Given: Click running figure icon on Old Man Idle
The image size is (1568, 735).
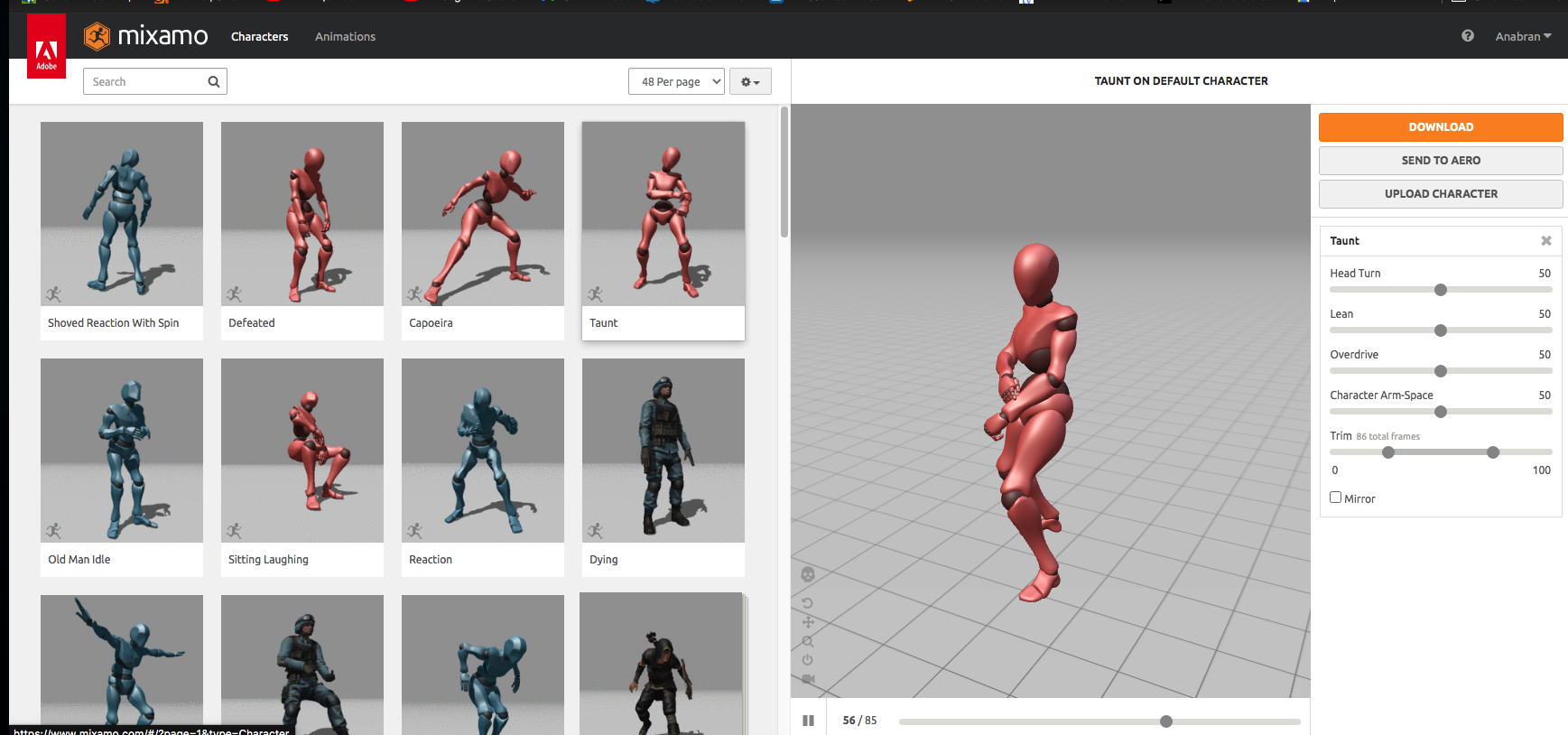Looking at the screenshot, I should point(53,531).
